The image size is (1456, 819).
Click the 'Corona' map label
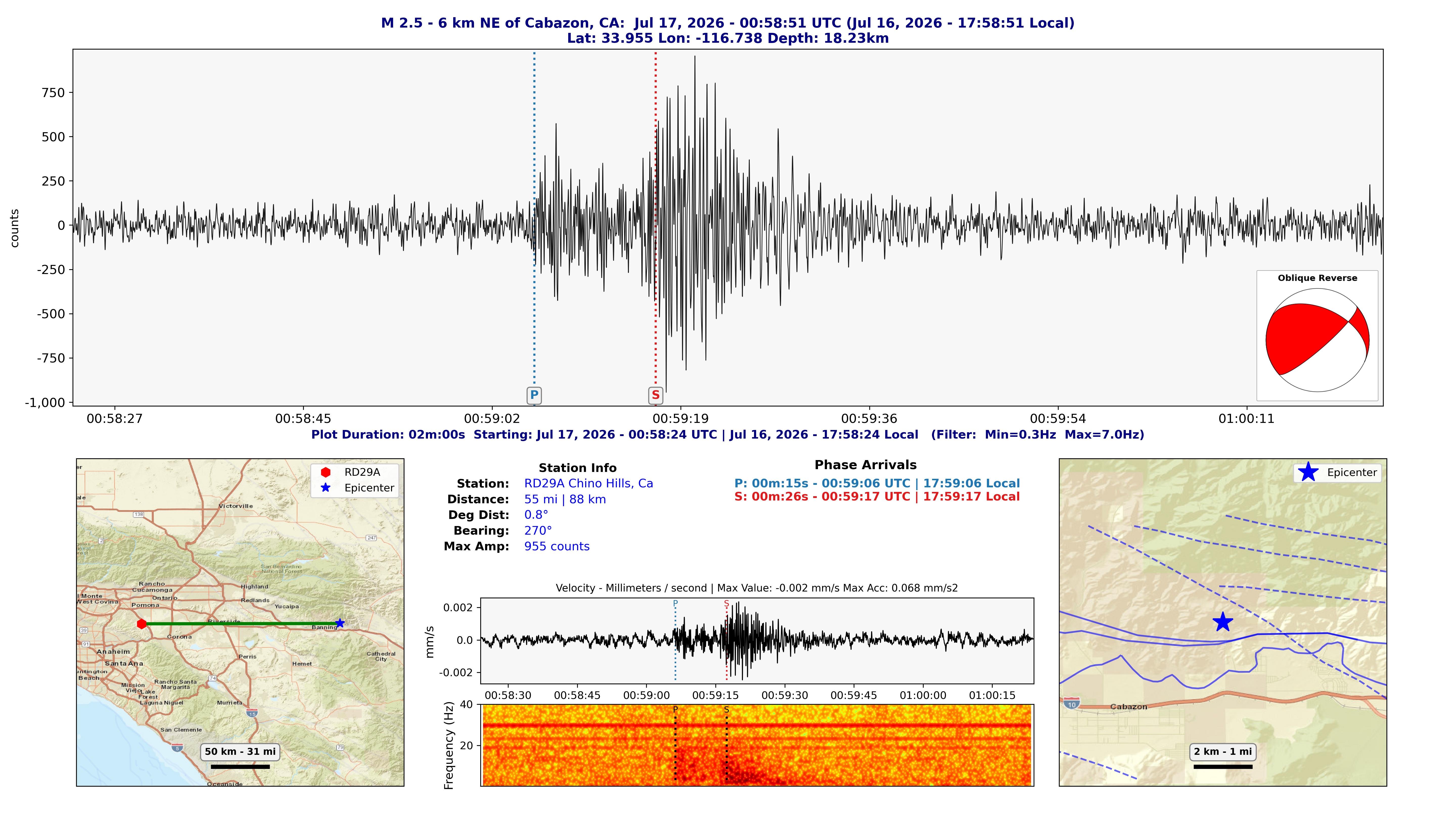click(179, 636)
